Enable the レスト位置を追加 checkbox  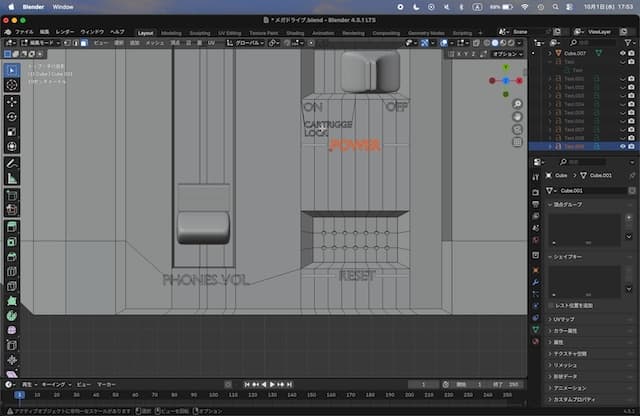[553, 304]
